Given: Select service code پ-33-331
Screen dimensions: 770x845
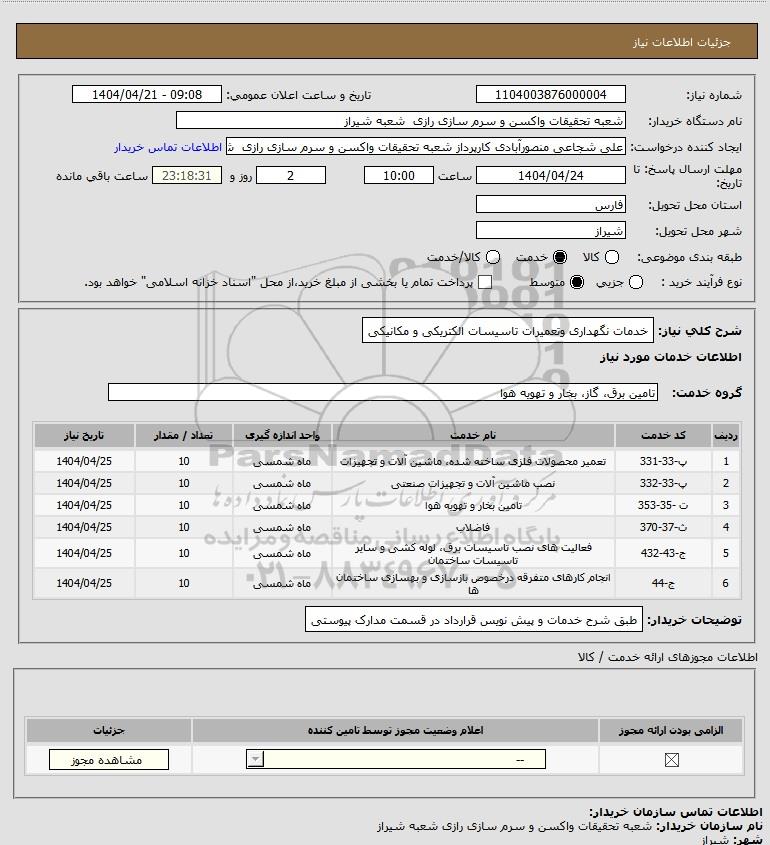Looking at the screenshot, I should [663, 461].
